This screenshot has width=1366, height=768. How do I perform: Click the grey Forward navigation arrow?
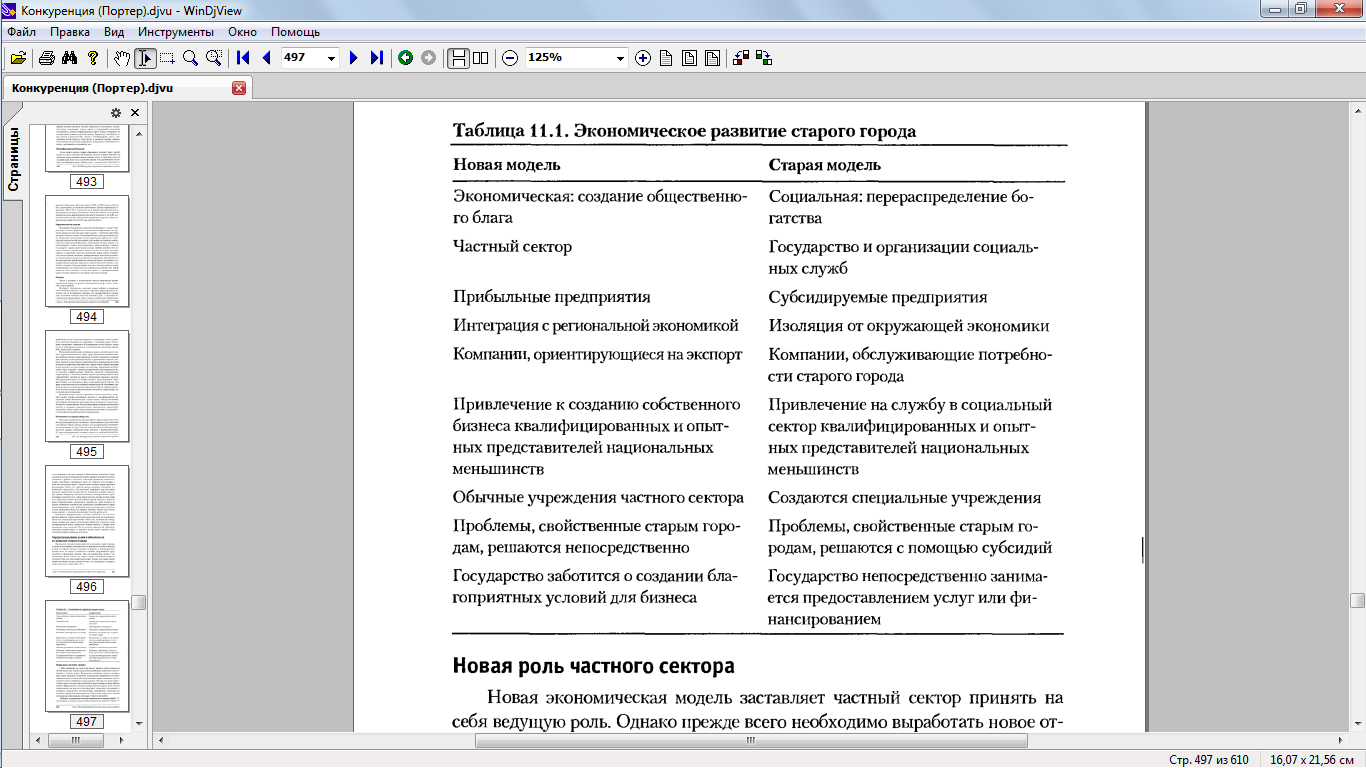pos(428,58)
